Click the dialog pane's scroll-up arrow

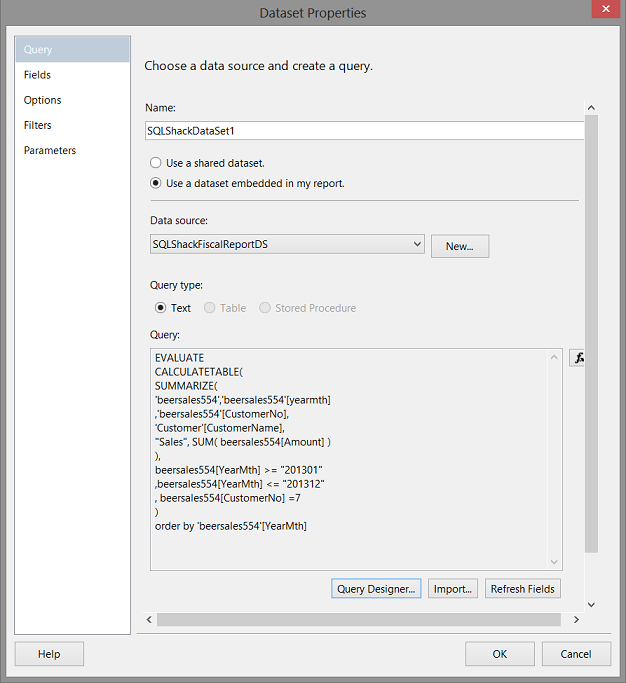pos(591,107)
